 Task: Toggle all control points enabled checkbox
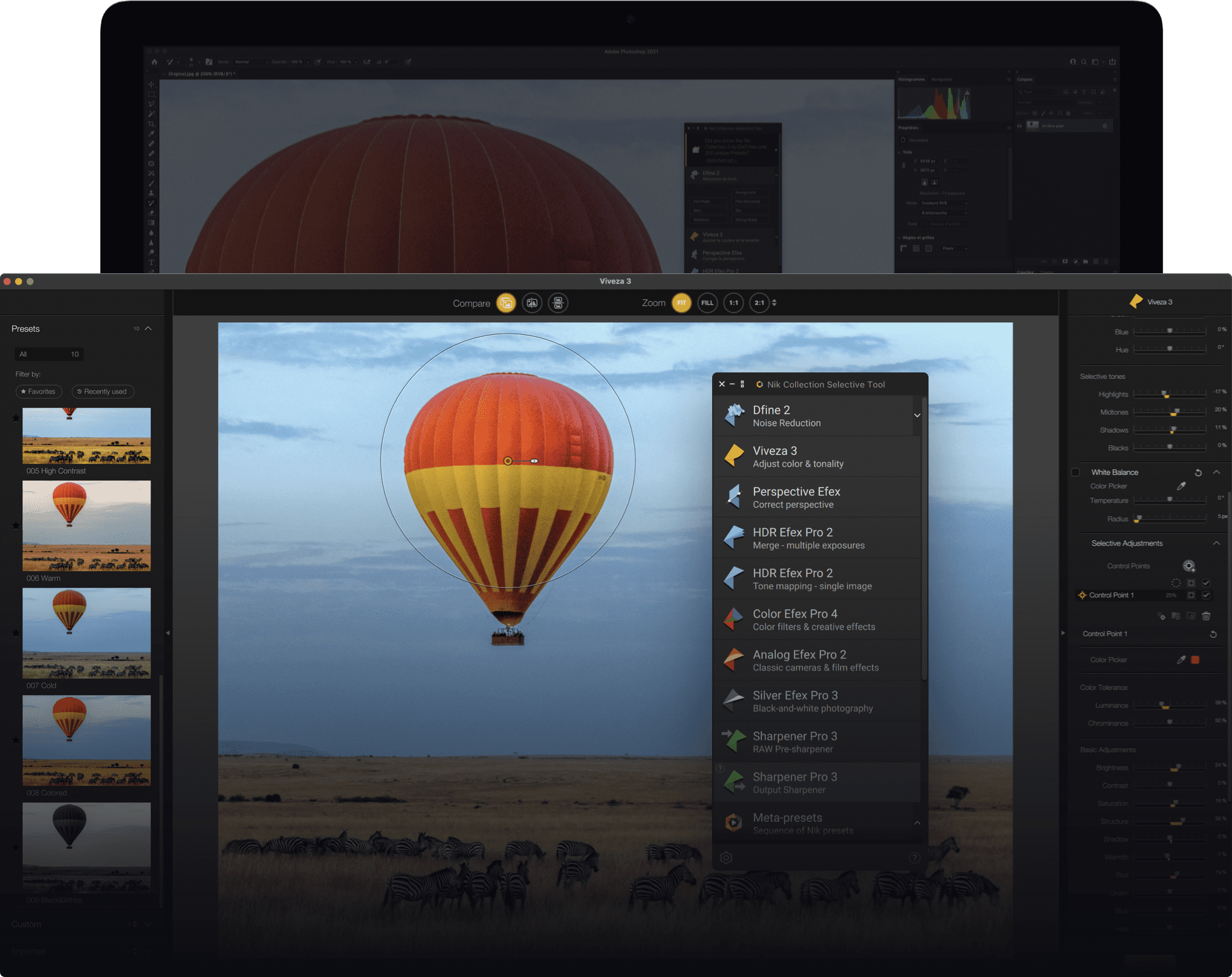point(1206,583)
